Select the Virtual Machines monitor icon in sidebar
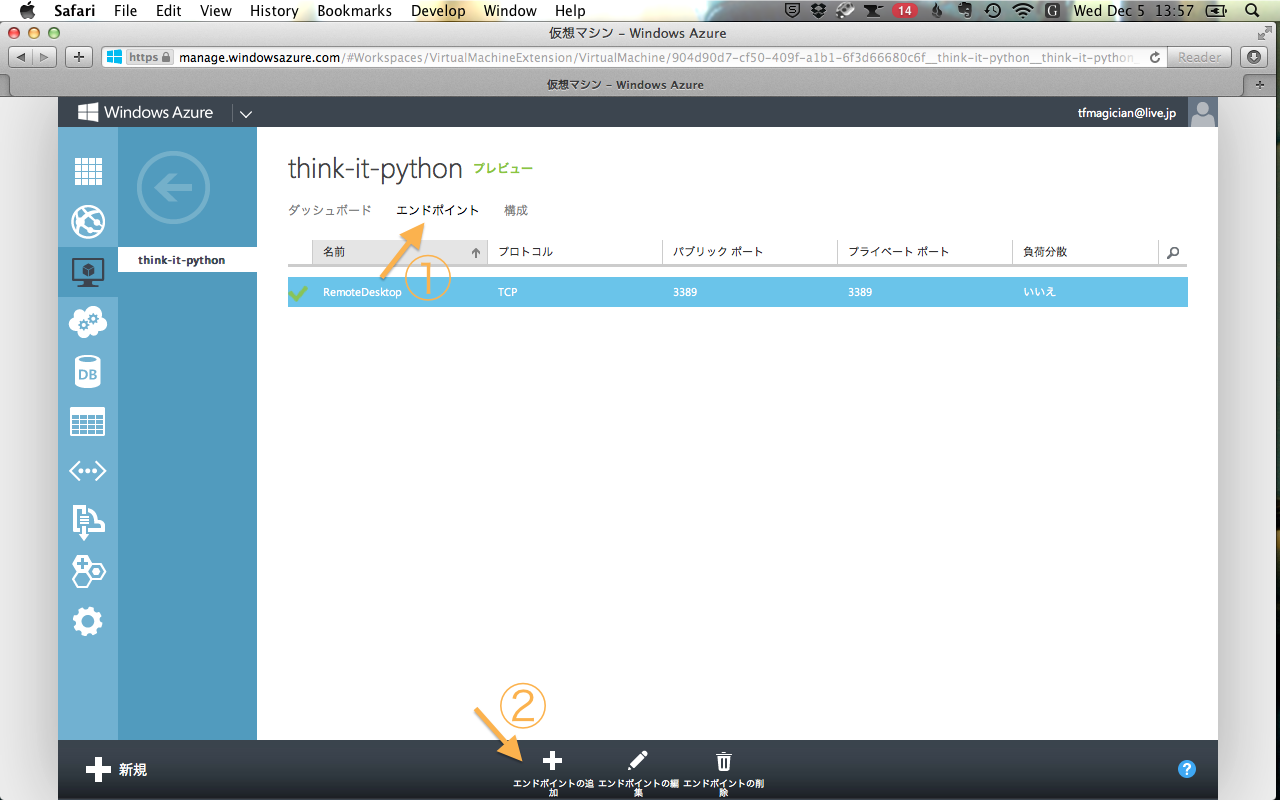 (x=88, y=271)
